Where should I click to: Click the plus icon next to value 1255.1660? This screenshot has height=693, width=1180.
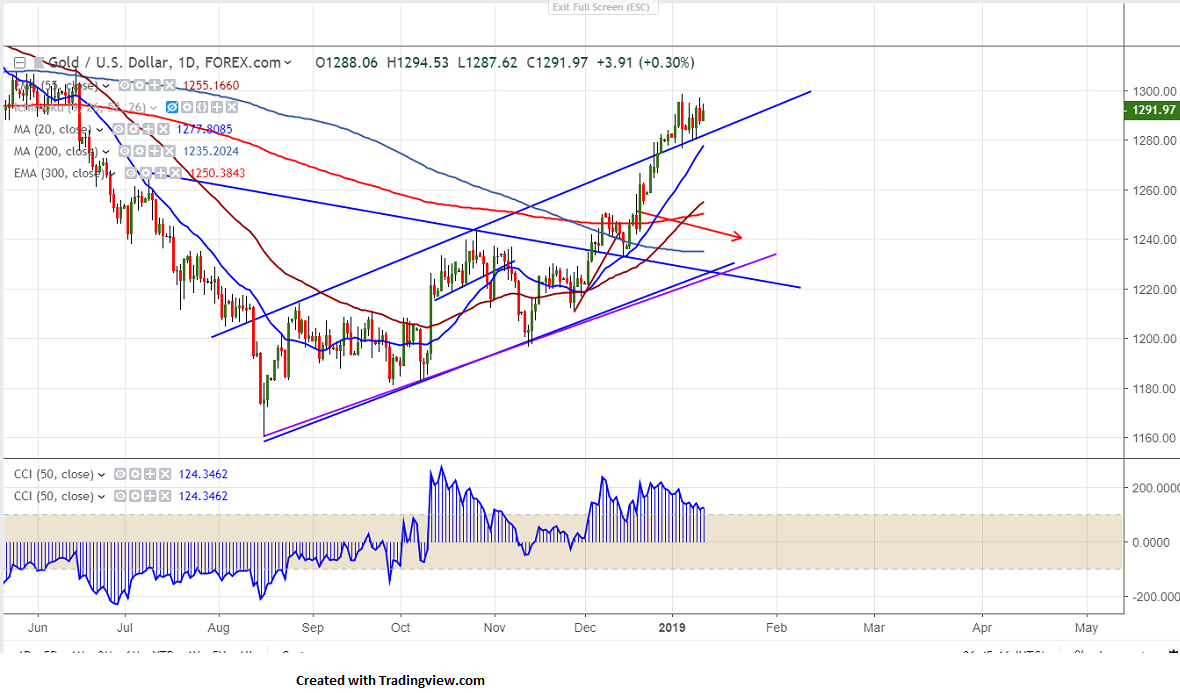click(154, 85)
